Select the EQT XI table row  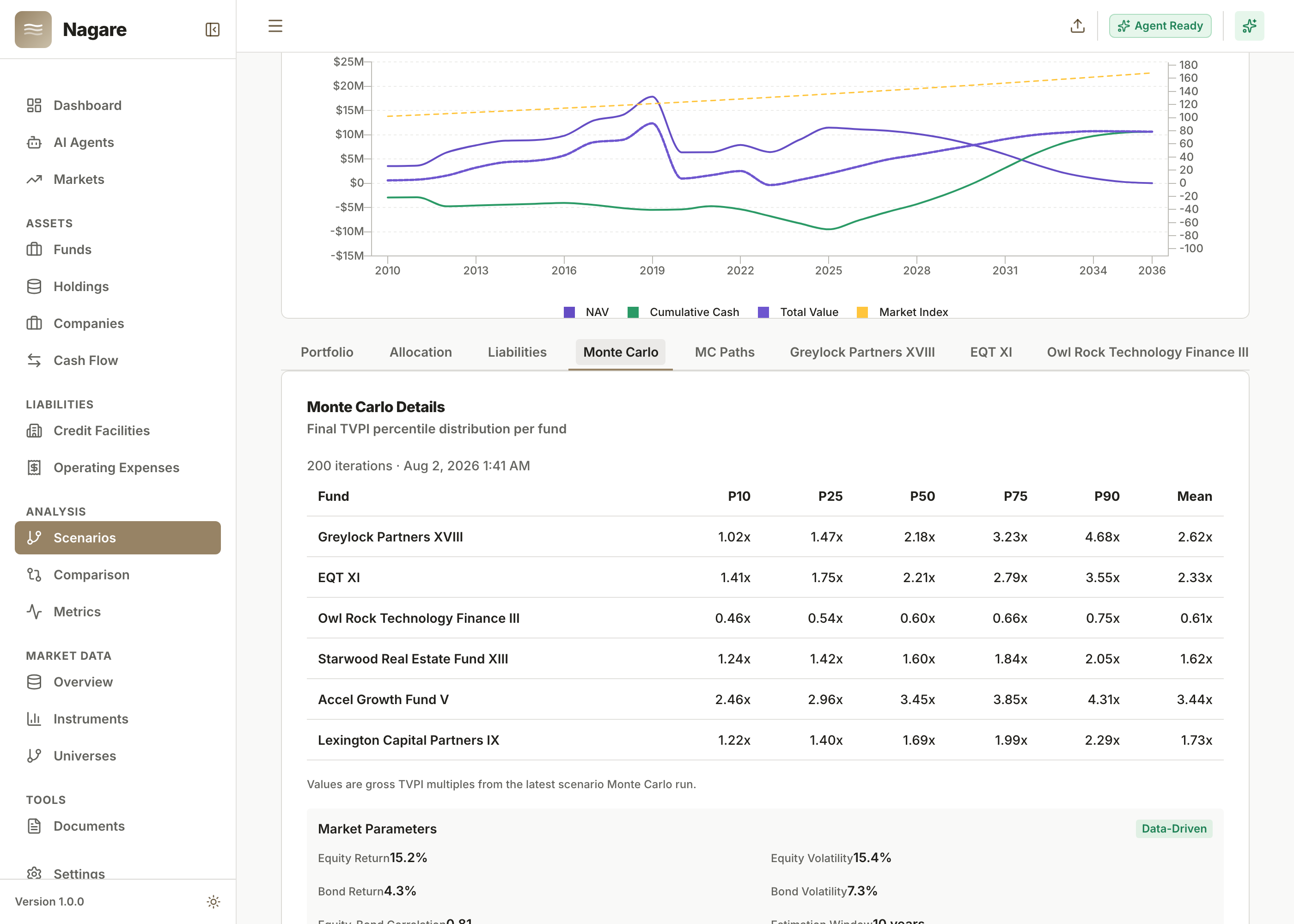765,577
